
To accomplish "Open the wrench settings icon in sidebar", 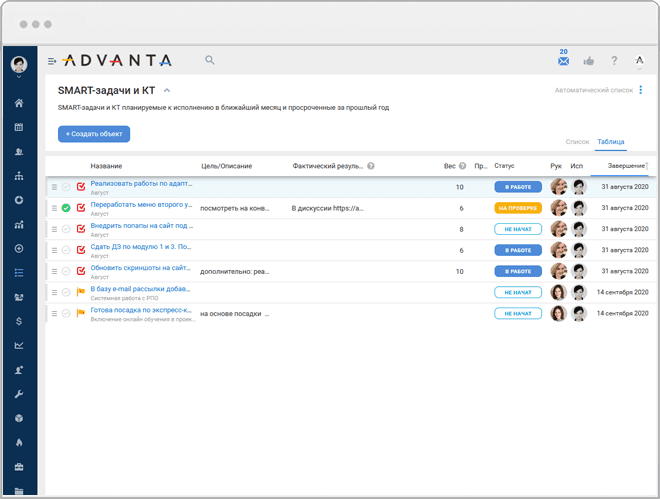I will point(19,394).
